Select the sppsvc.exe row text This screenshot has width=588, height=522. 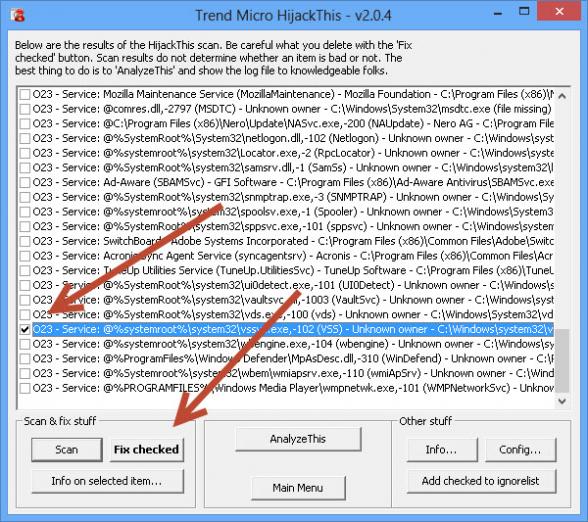(x=293, y=226)
